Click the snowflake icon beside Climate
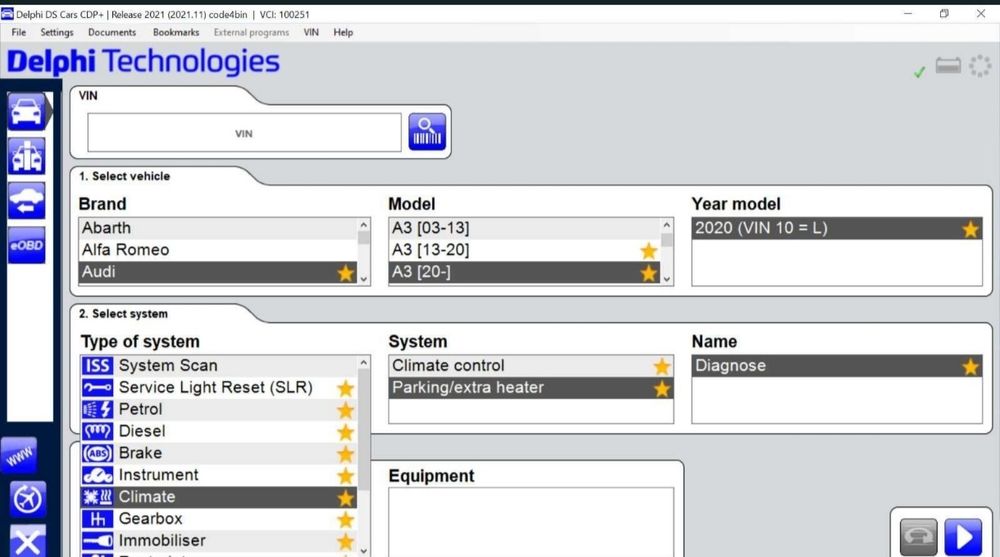This screenshot has height=557, width=1000. tap(98, 497)
